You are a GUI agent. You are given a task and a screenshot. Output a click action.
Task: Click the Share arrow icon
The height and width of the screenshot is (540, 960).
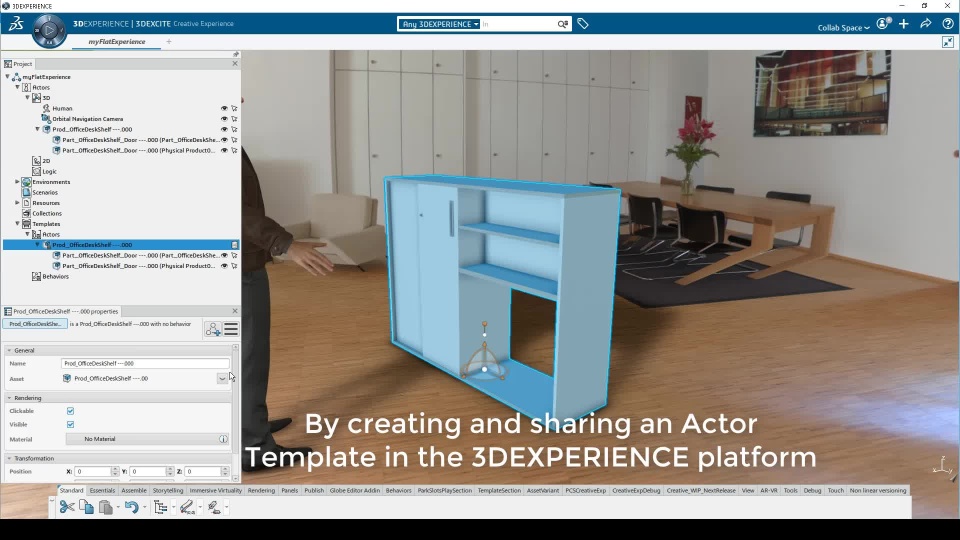(926, 24)
